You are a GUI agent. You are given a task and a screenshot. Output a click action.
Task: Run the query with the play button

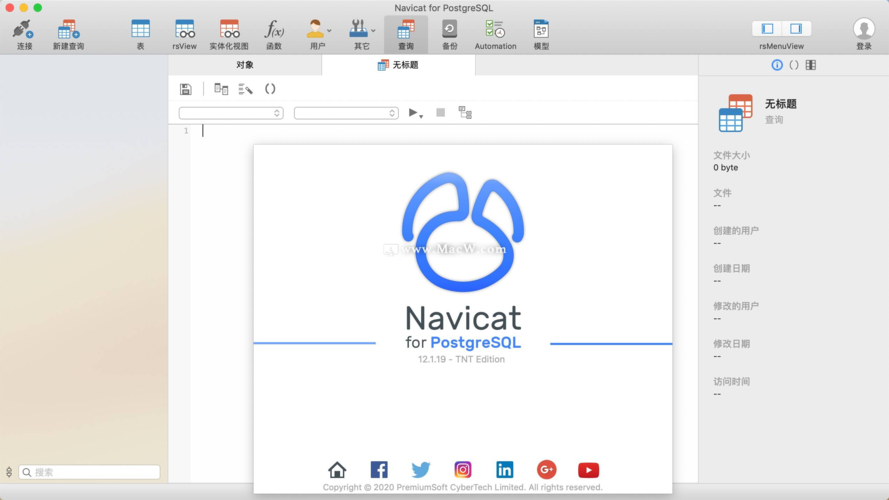click(413, 113)
